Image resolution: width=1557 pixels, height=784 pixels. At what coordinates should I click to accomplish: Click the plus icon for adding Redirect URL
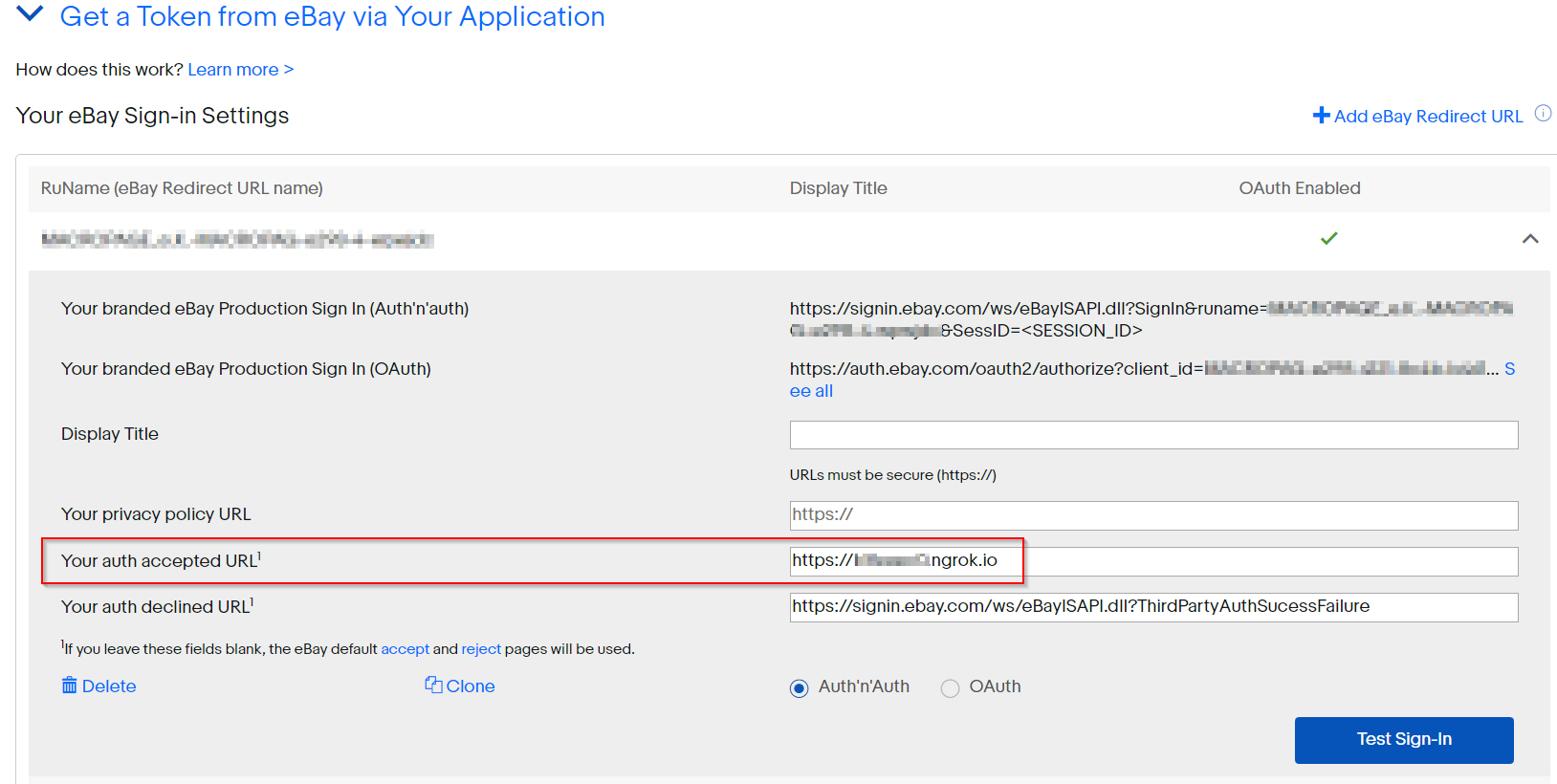(x=1321, y=116)
